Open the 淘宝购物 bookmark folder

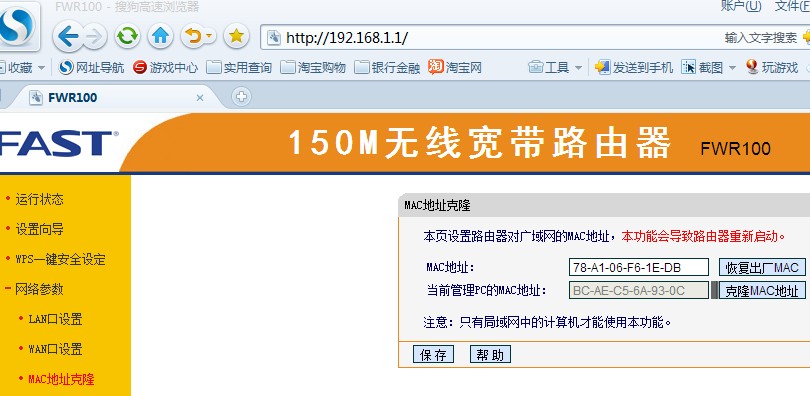313,68
